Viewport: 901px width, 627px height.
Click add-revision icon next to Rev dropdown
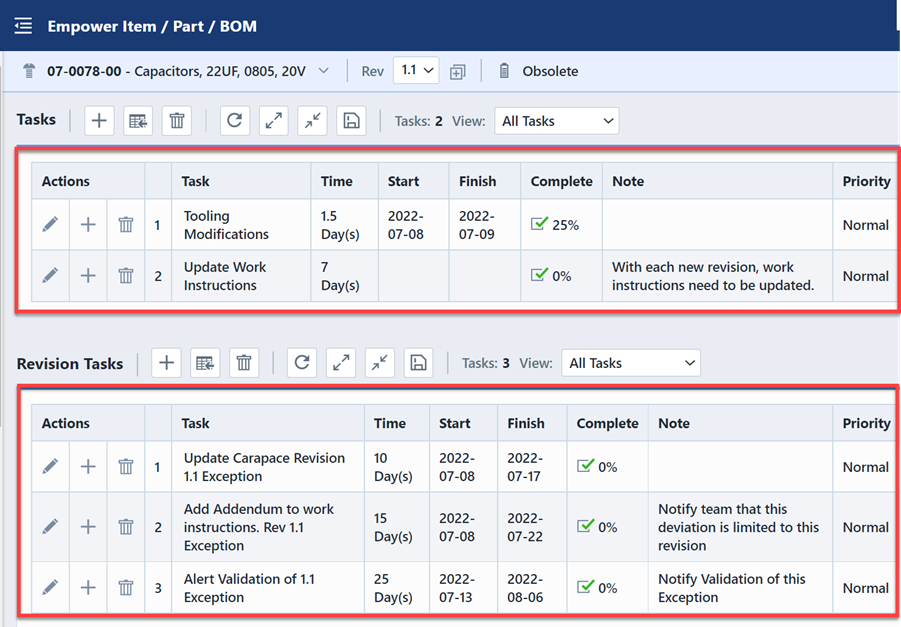pos(458,72)
